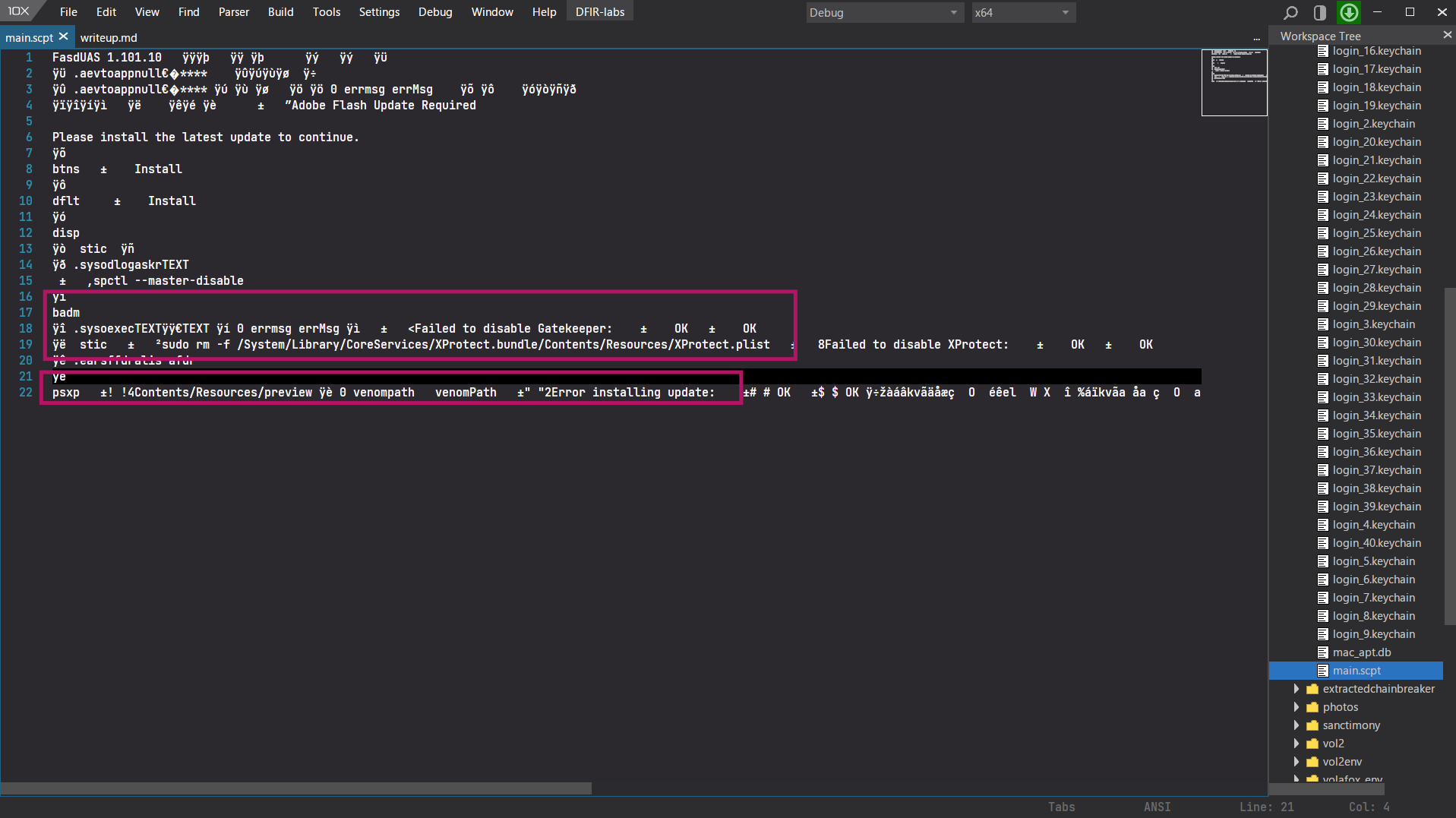Click folder icon of photos
Viewport: 1456px width, 818px height.
1312,707
